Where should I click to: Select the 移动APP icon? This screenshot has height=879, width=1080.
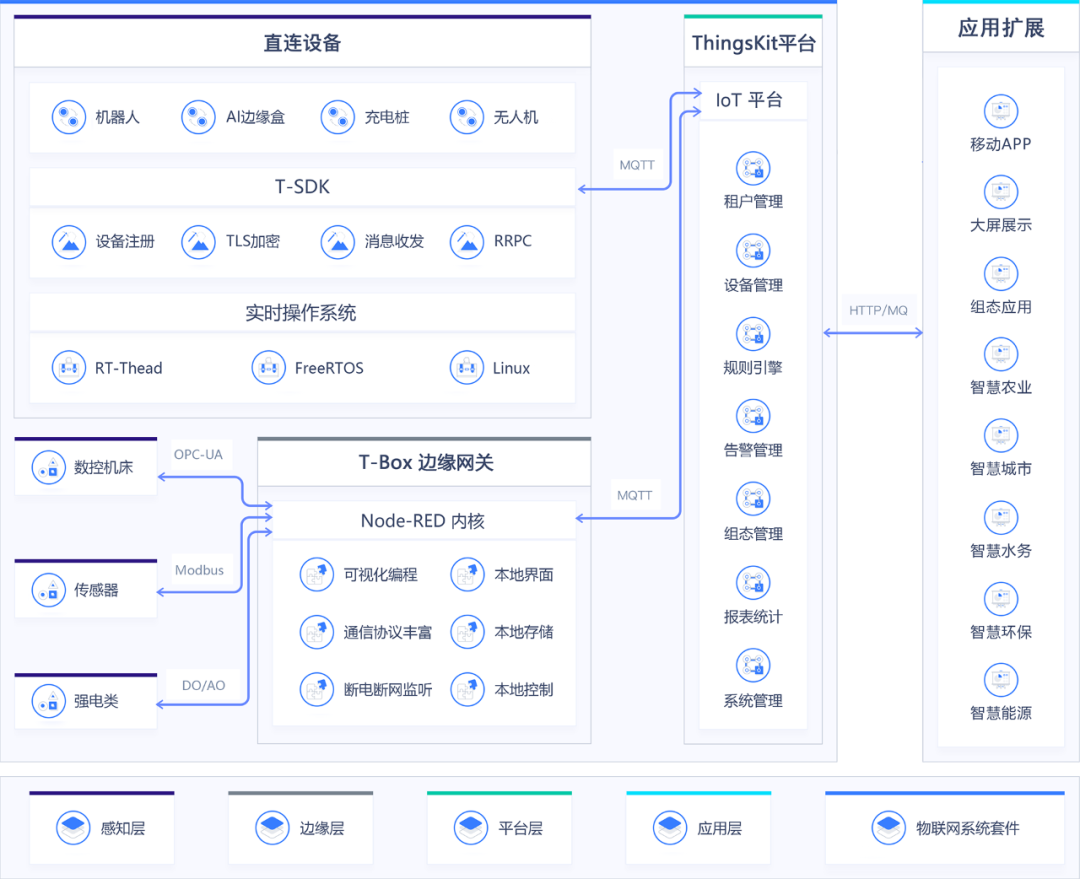(x=1000, y=110)
